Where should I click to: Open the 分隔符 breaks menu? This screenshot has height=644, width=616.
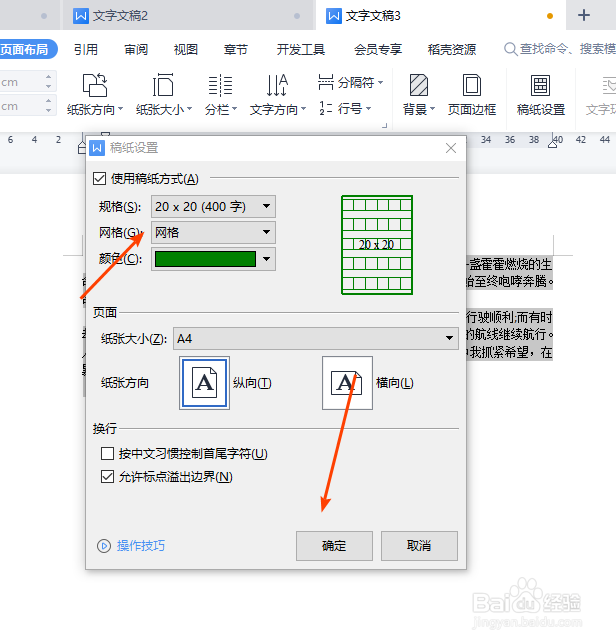tap(350, 82)
